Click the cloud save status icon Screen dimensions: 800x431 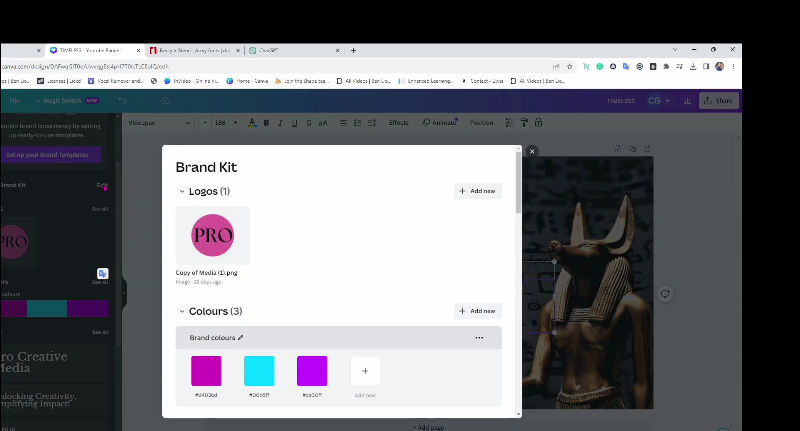point(166,100)
